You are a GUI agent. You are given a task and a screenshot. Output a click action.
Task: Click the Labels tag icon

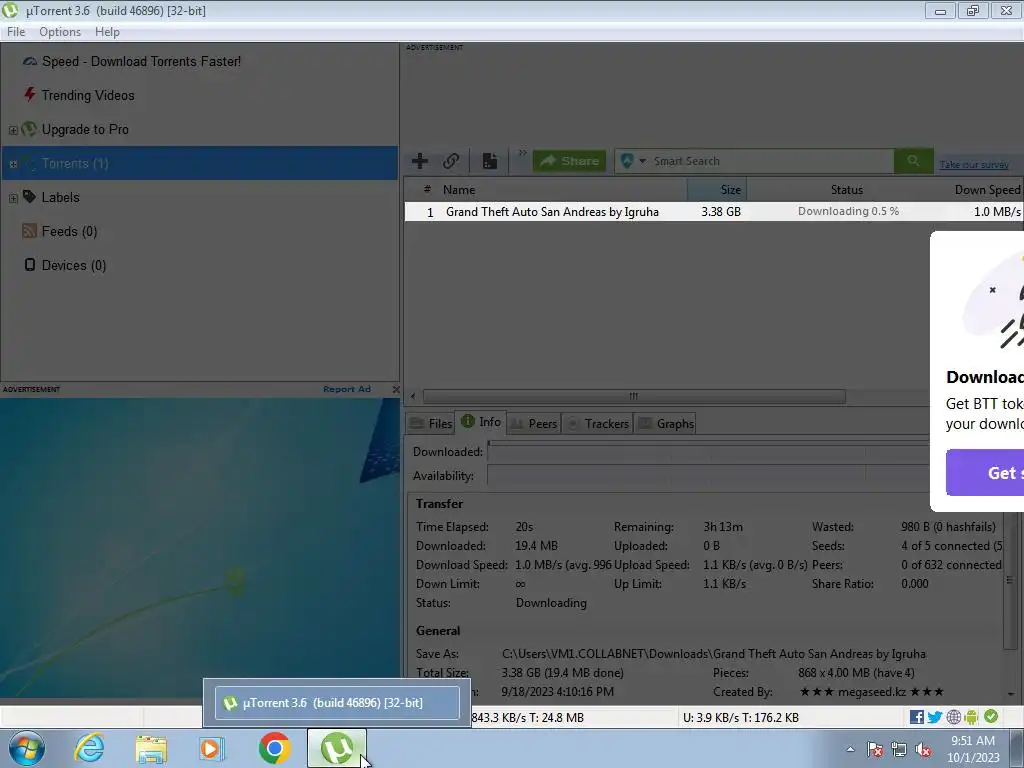coord(29,197)
